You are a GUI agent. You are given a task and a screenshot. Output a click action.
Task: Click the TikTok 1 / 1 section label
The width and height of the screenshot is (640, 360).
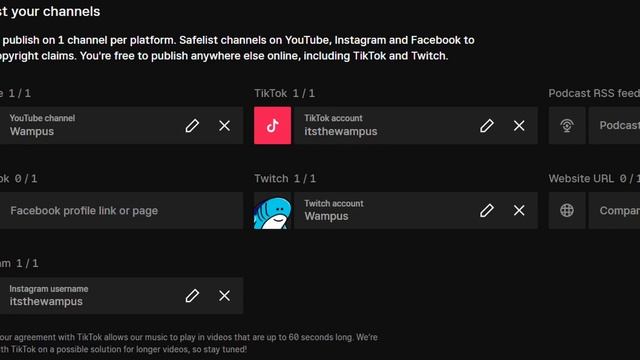tap(284, 93)
